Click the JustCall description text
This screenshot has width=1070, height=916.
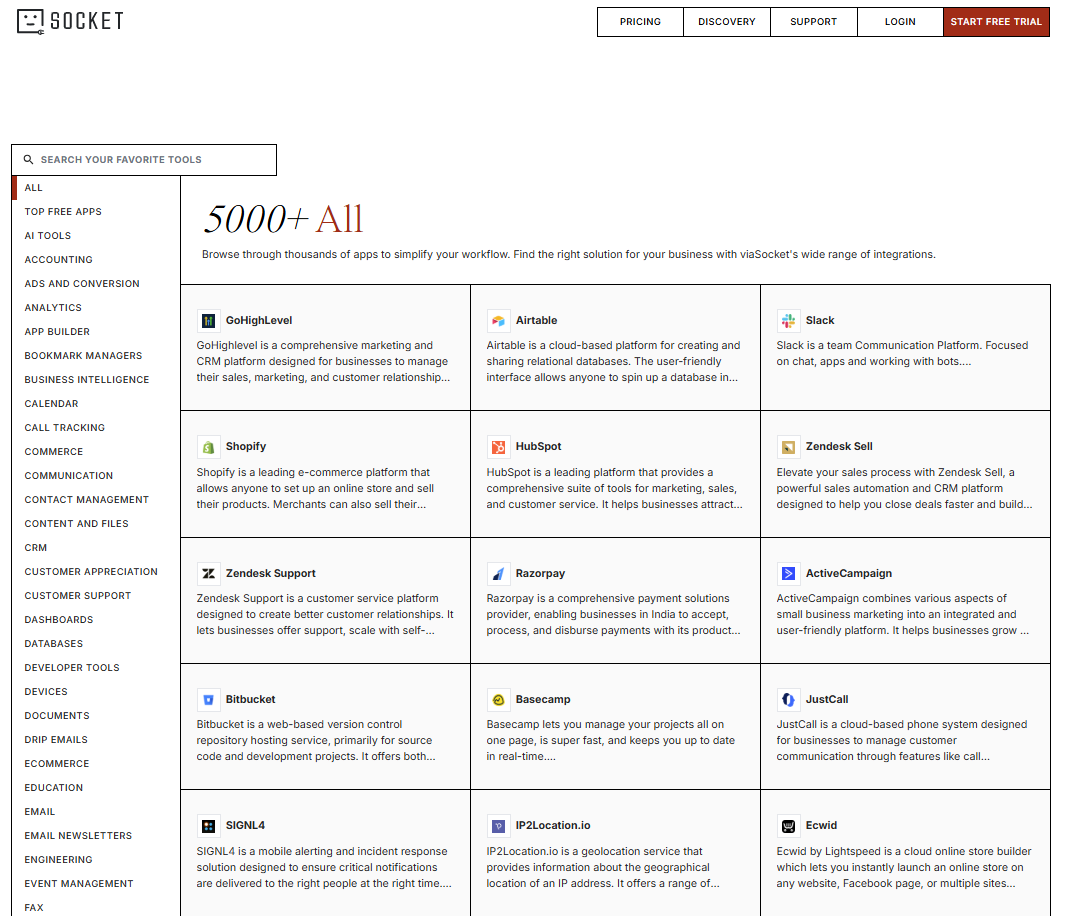(x=901, y=741)
